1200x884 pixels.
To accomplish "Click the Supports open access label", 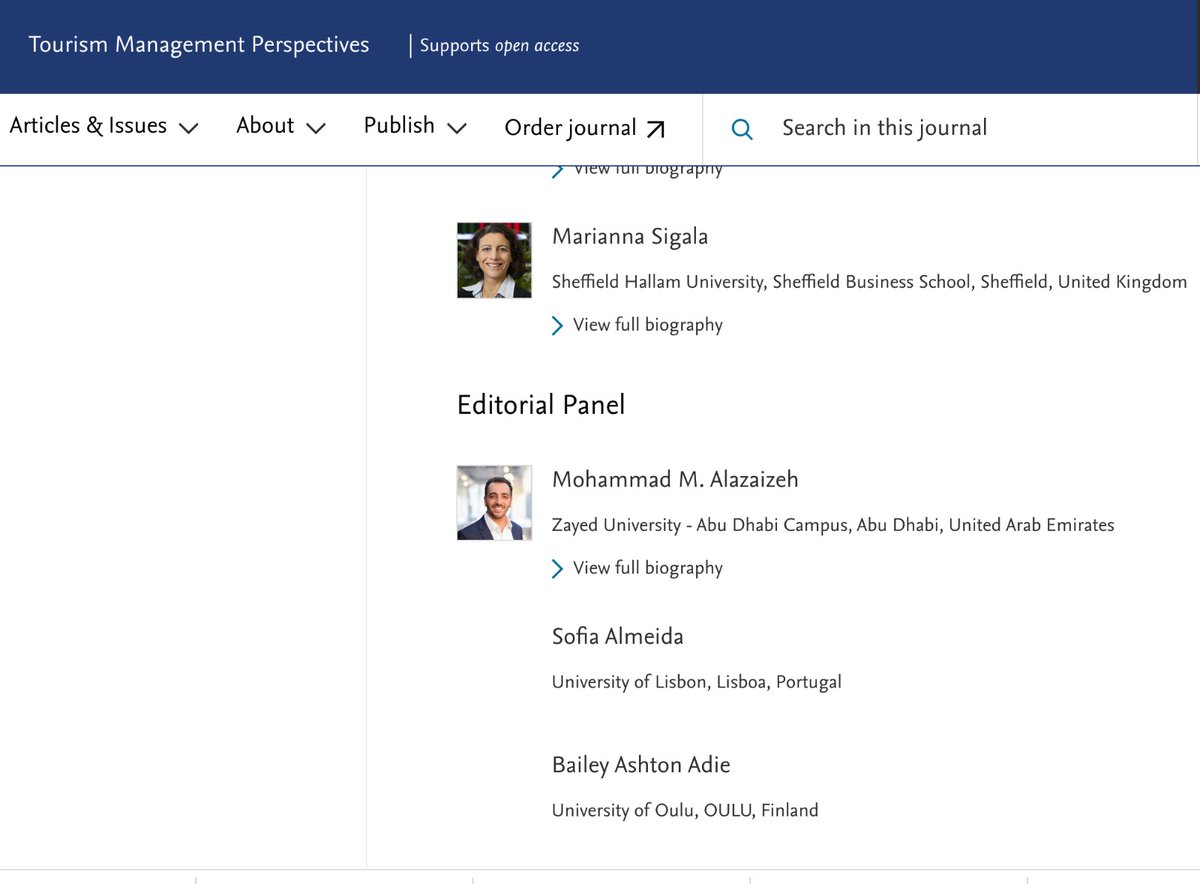I will [x=499, y=46].
